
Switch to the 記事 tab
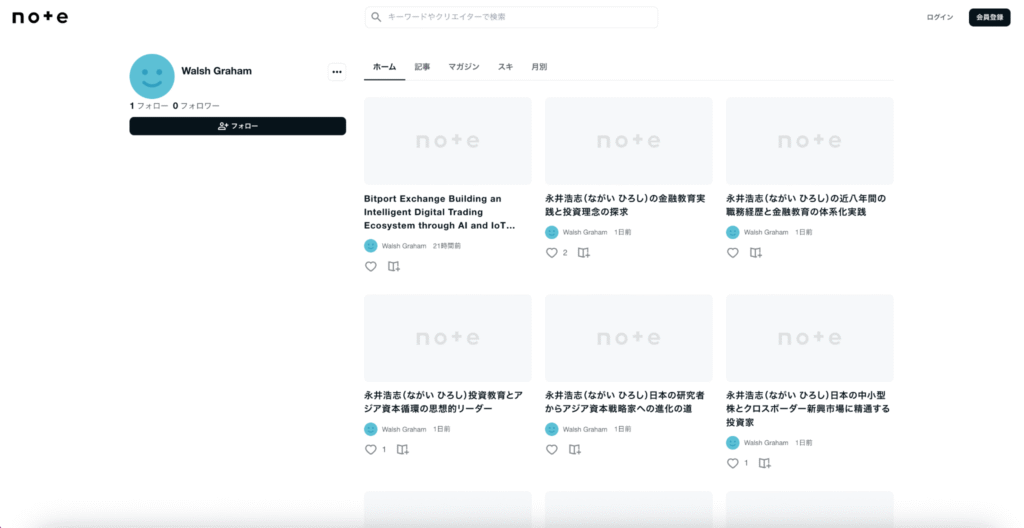pyautogui.click(x=423, y=67)
